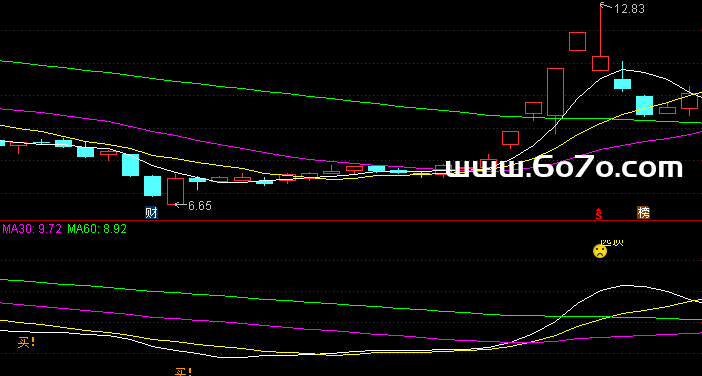
Task: Open the brown 榜 ranking marker icon
Action: click(643, 213)
